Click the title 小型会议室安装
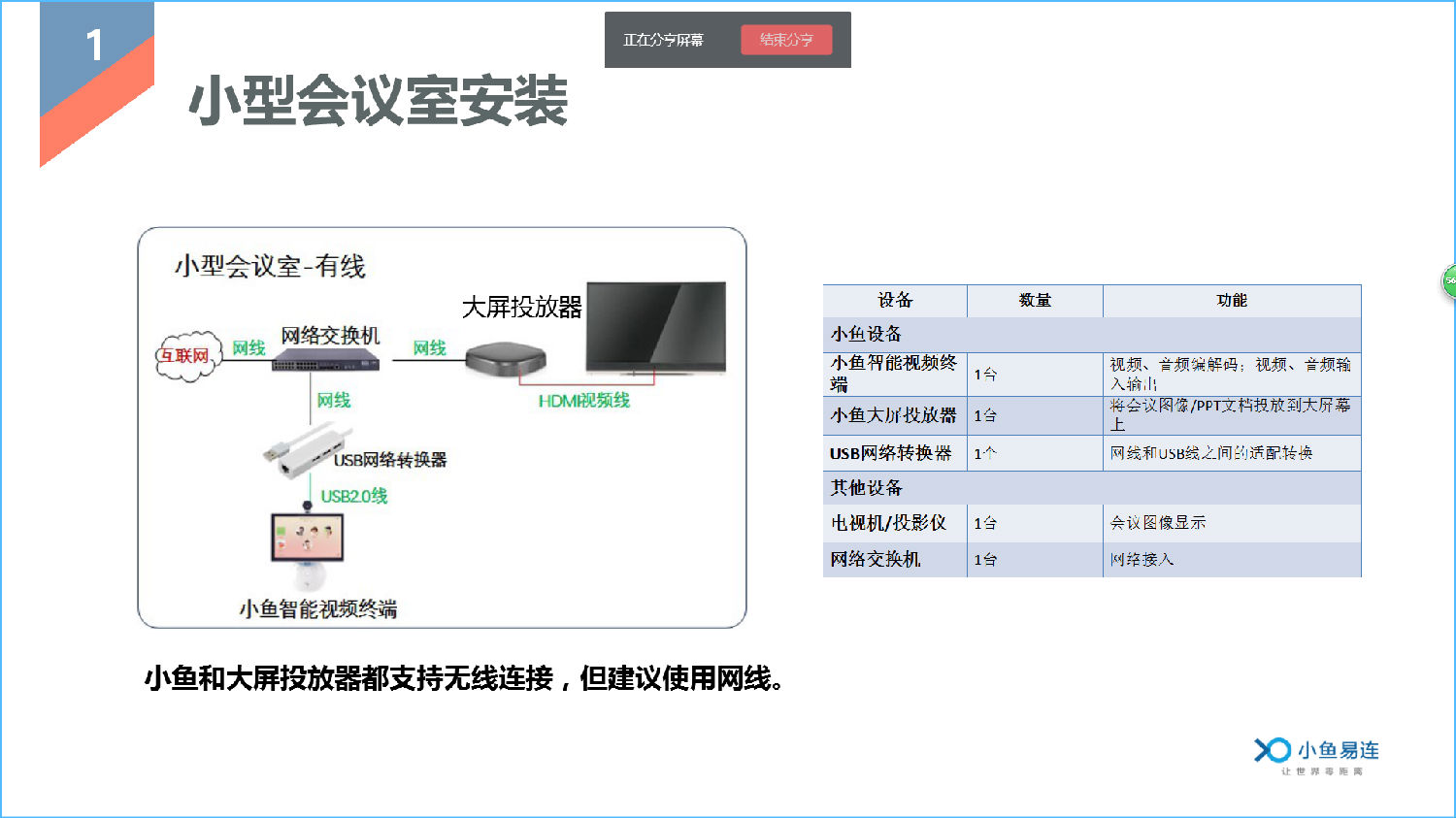The height and width of the screenshot is (818, 1456). [x=378, y=101]
